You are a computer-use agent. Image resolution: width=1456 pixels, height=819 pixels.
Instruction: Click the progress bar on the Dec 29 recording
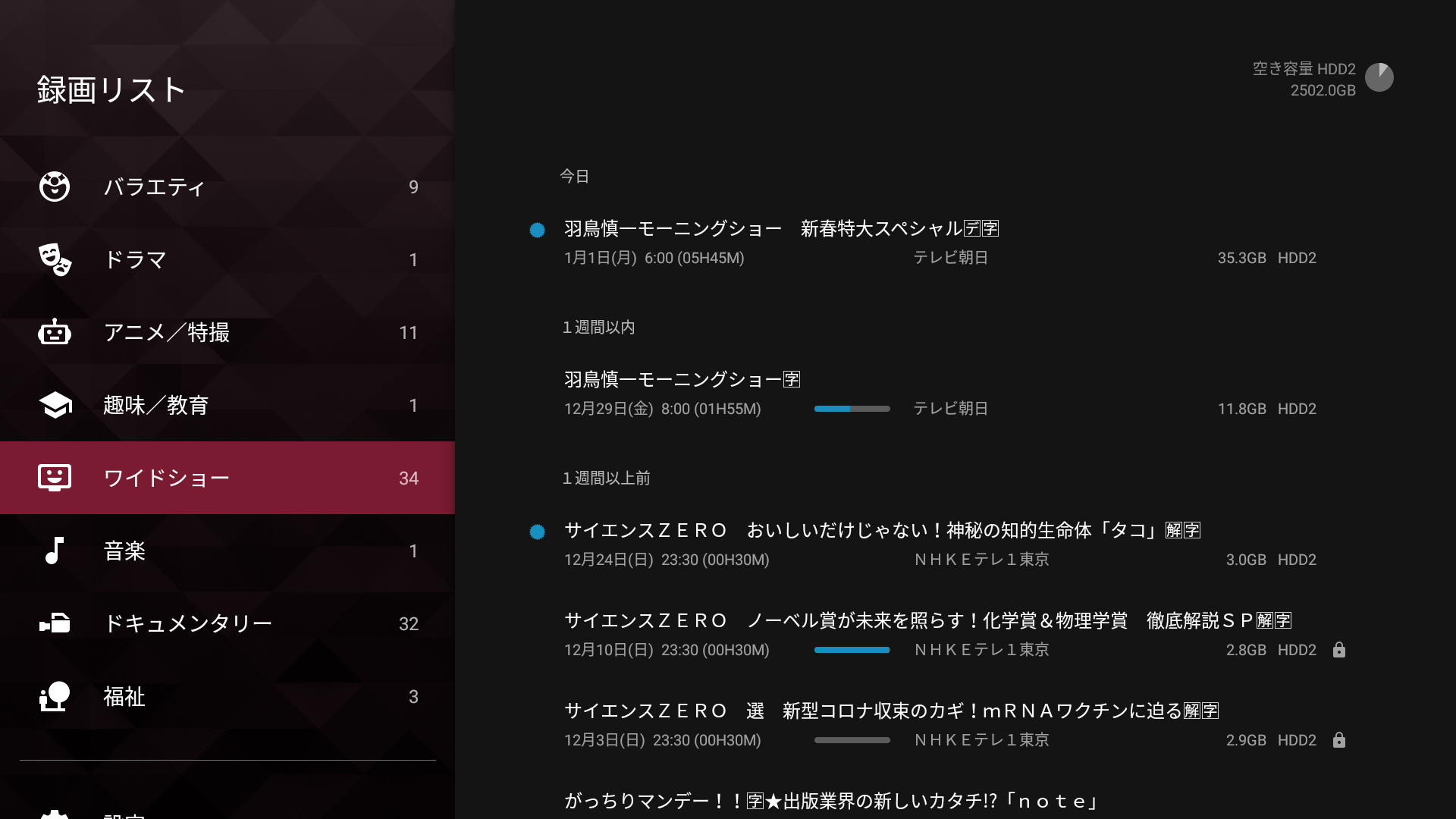(852, 409)
